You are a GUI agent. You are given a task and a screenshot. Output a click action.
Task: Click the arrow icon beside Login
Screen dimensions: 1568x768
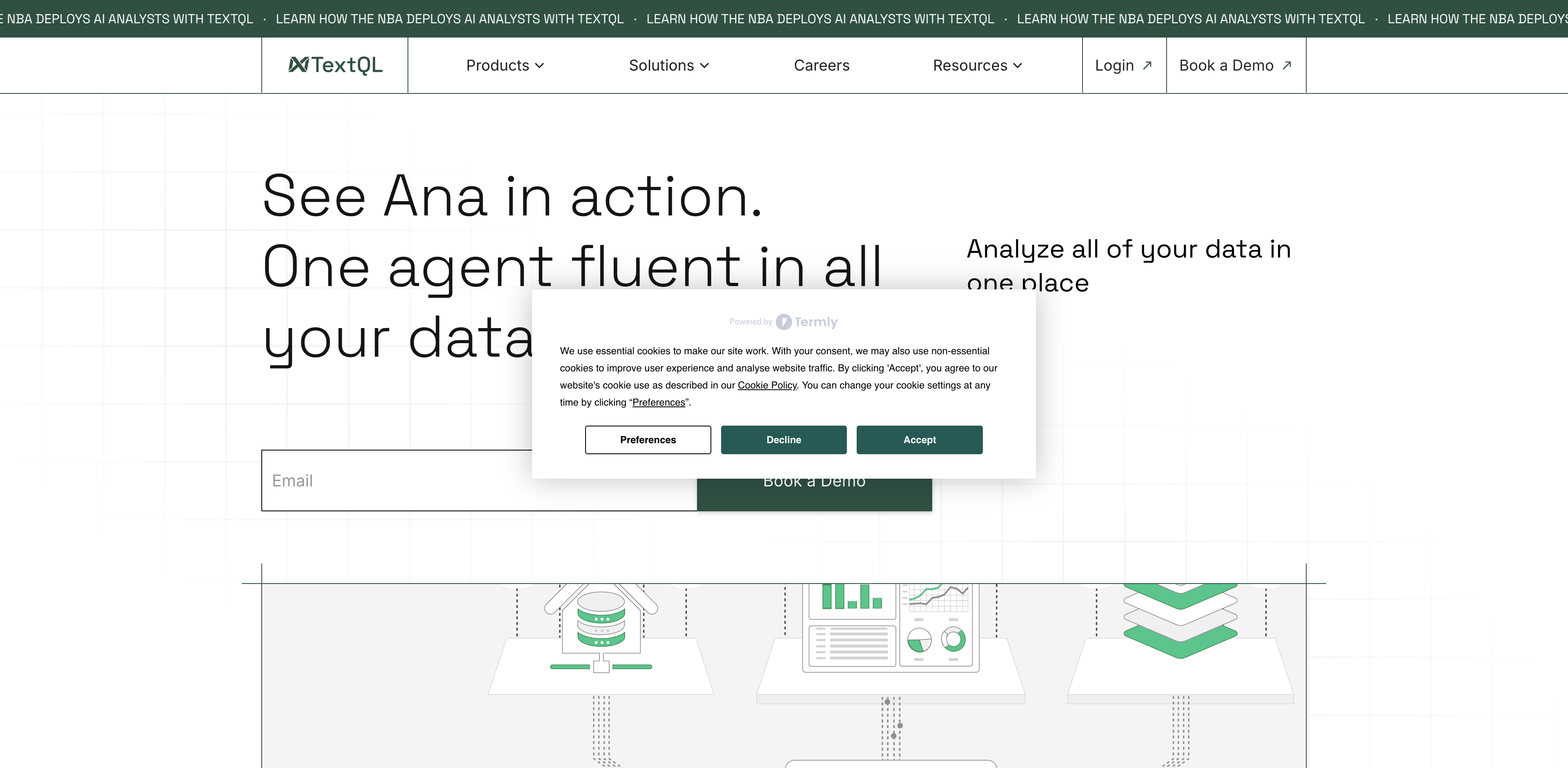point(1147,65)
